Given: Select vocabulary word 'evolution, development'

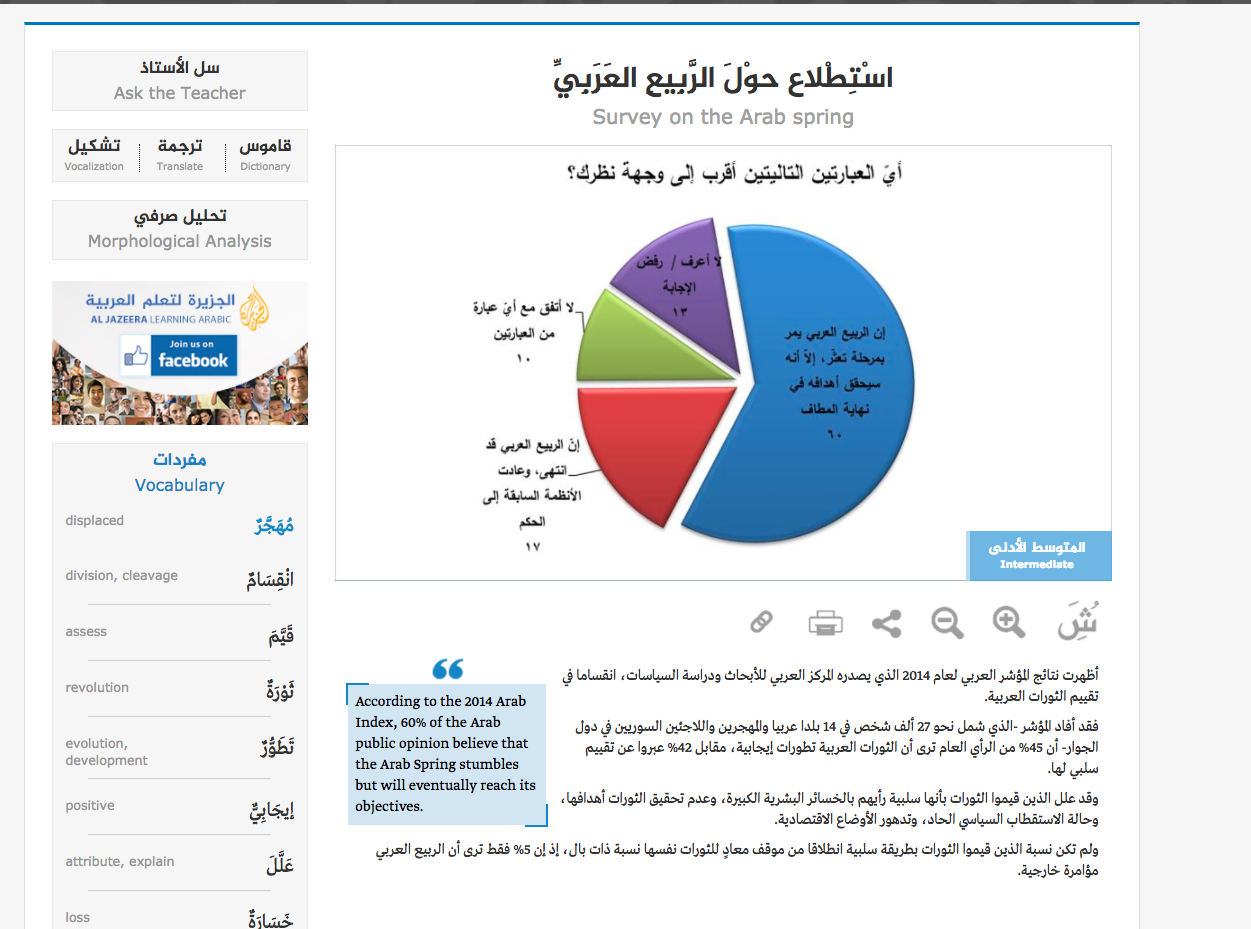Looking at the screenshot, I should click(x=106, y=752).
